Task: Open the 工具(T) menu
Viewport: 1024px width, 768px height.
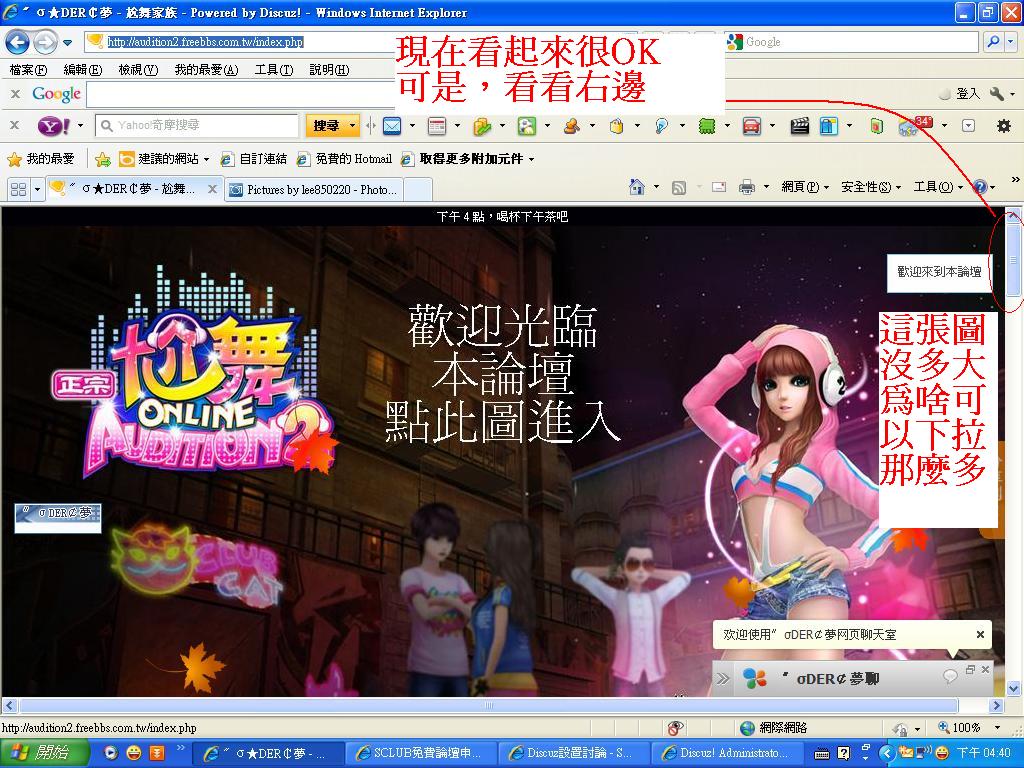Action: tap(274, 69)
